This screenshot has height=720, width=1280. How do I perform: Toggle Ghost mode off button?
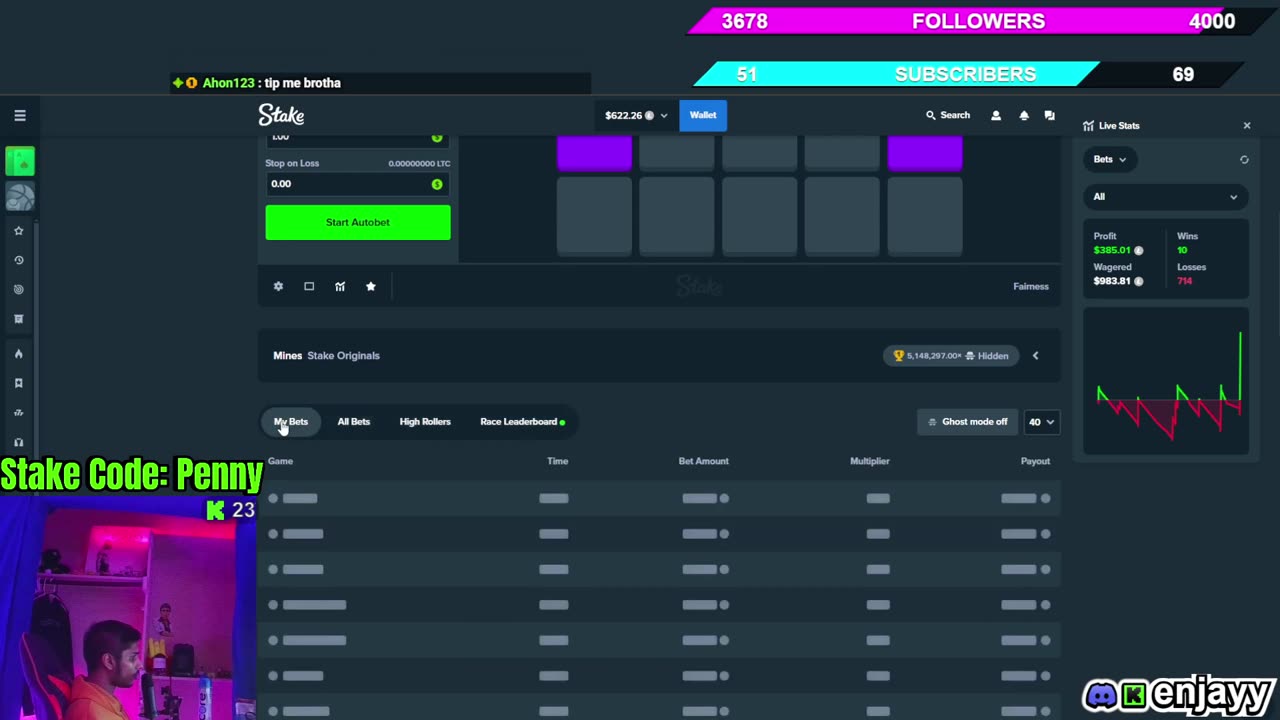coord(966,422)
